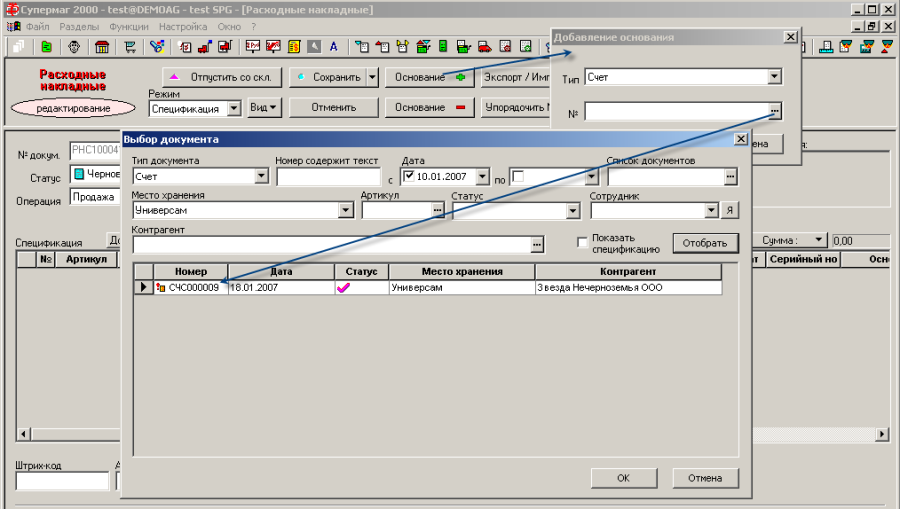Image resolution: width=900 pixels, height=509 pixels.
Task: Open the Файл menu
Action: (37, 26)
